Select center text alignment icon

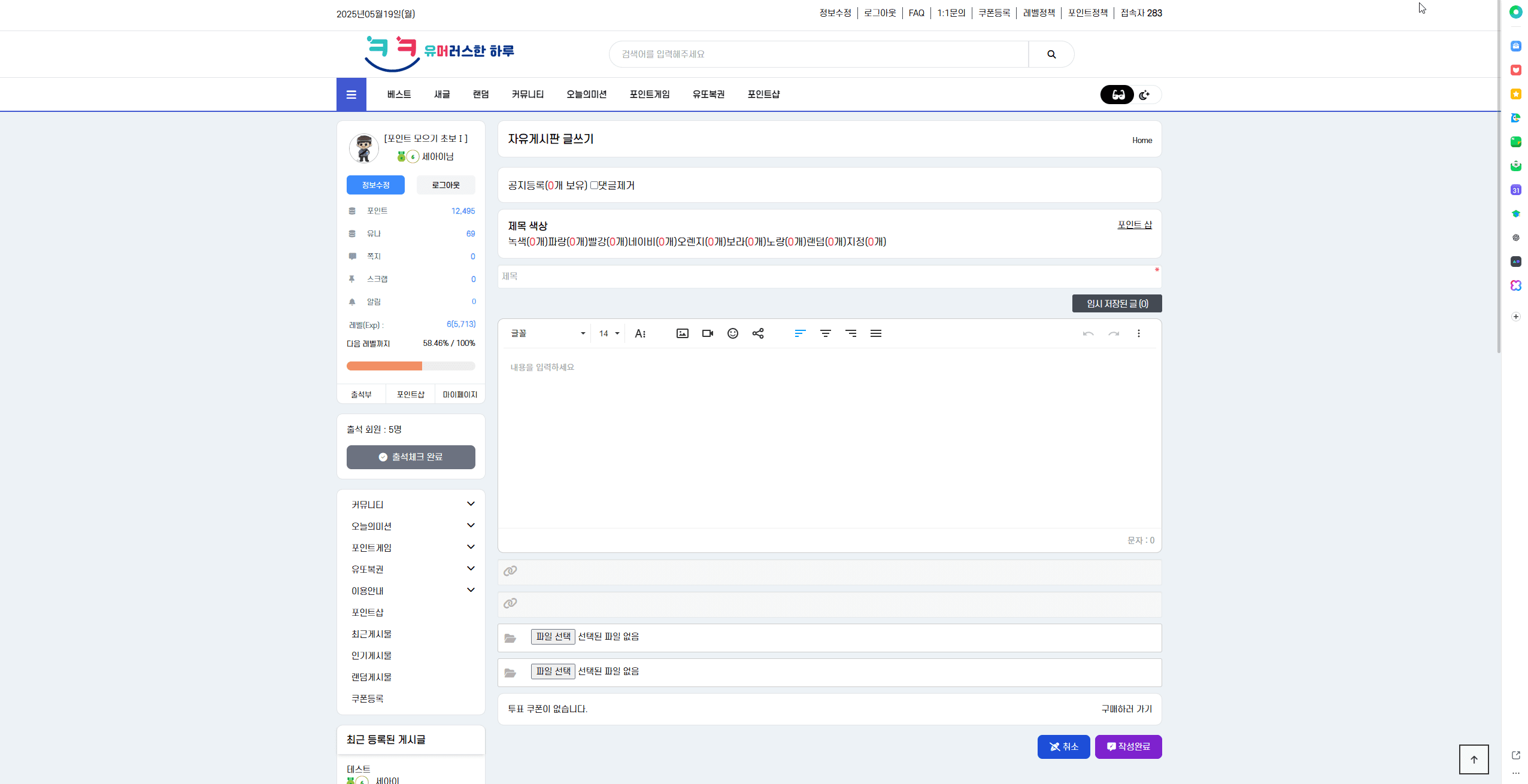pos(825,333)
